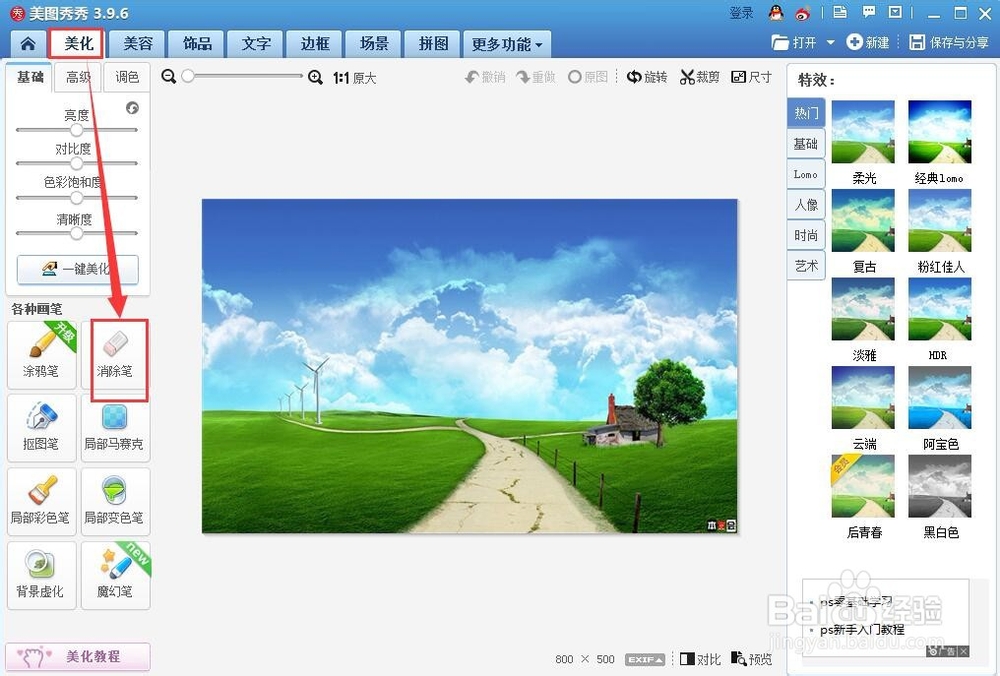Switch to the 场景 tab

point(374,43)
